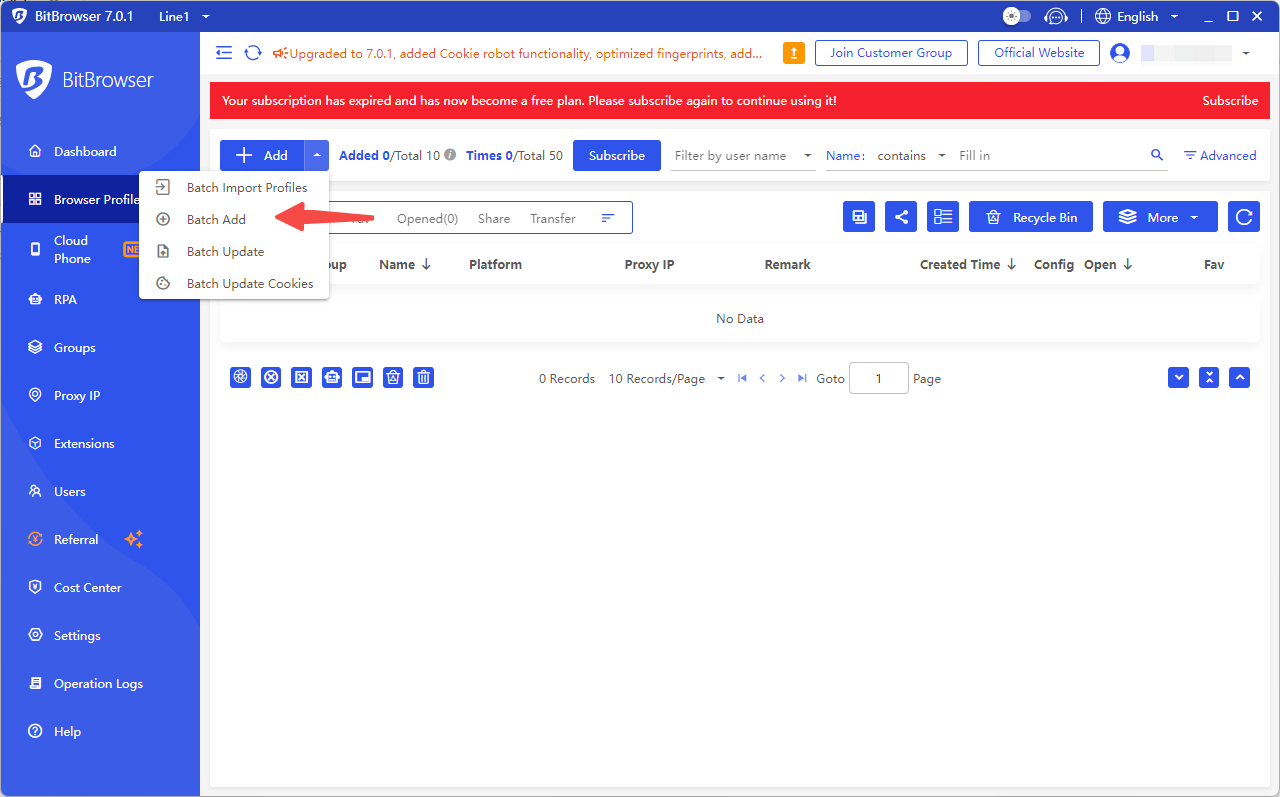Click Join Customer Group button
The image size is (1280, 797).
pyautogui.click(x=891, y=53)
